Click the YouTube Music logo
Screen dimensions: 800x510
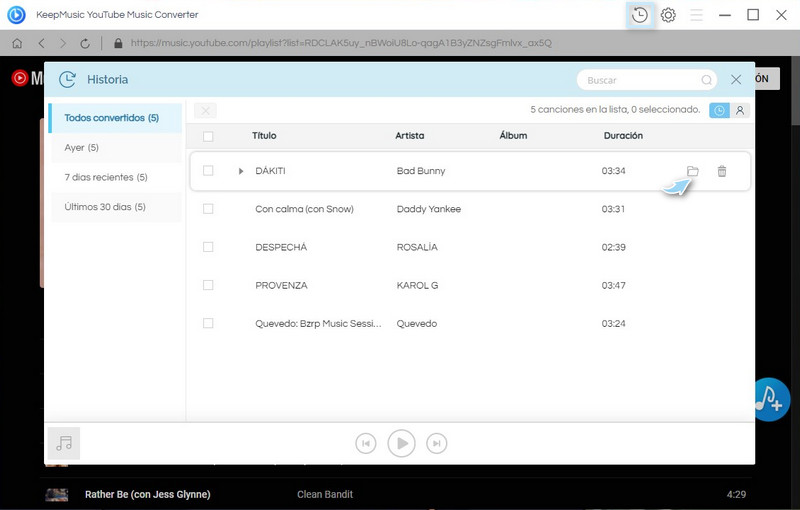coord(19,78)
